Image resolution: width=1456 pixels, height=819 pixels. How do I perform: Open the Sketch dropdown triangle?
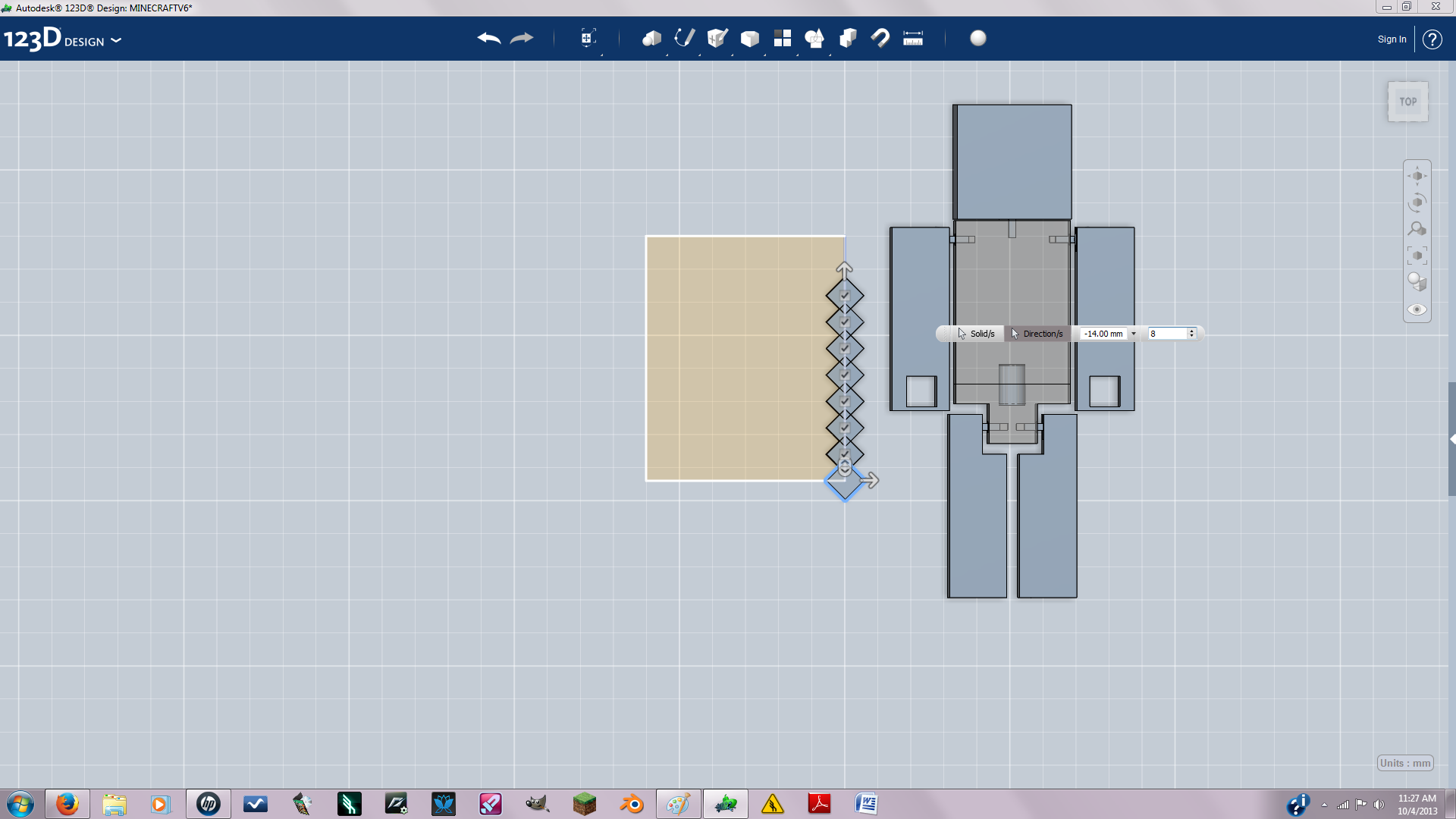point(699,55)
